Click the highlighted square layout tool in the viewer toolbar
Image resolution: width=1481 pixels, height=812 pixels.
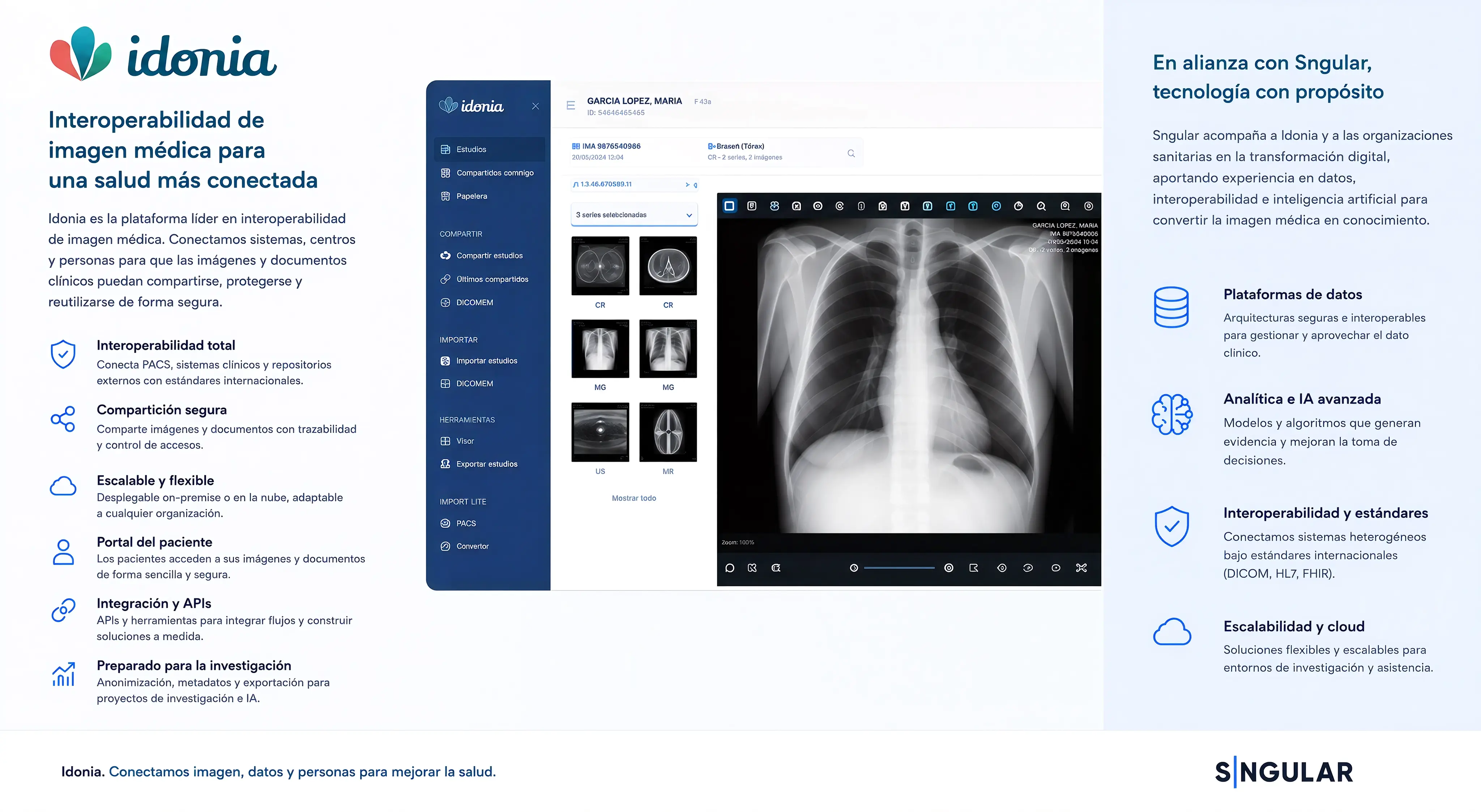pyautogui.click(x=730, y=206)
